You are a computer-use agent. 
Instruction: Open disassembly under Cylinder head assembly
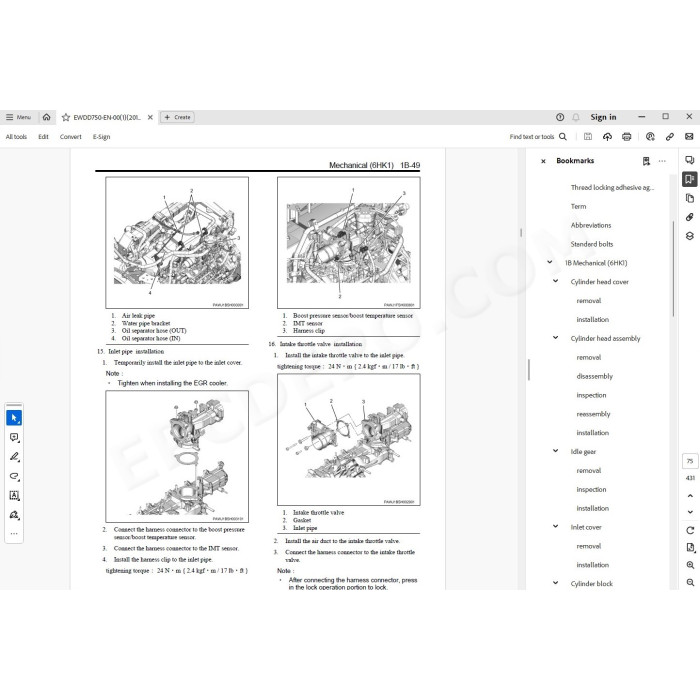point(595,376)
